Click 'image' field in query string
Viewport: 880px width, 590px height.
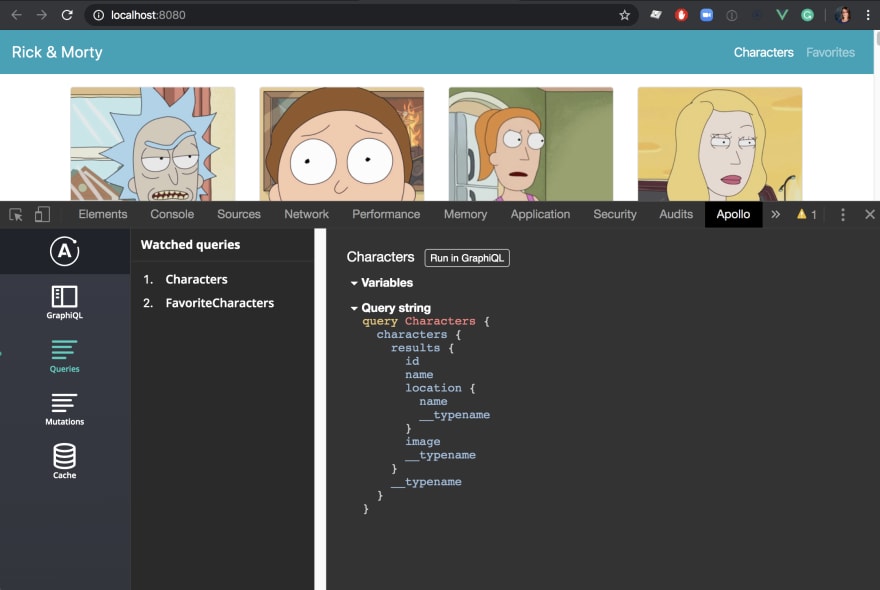click(423, 441)
